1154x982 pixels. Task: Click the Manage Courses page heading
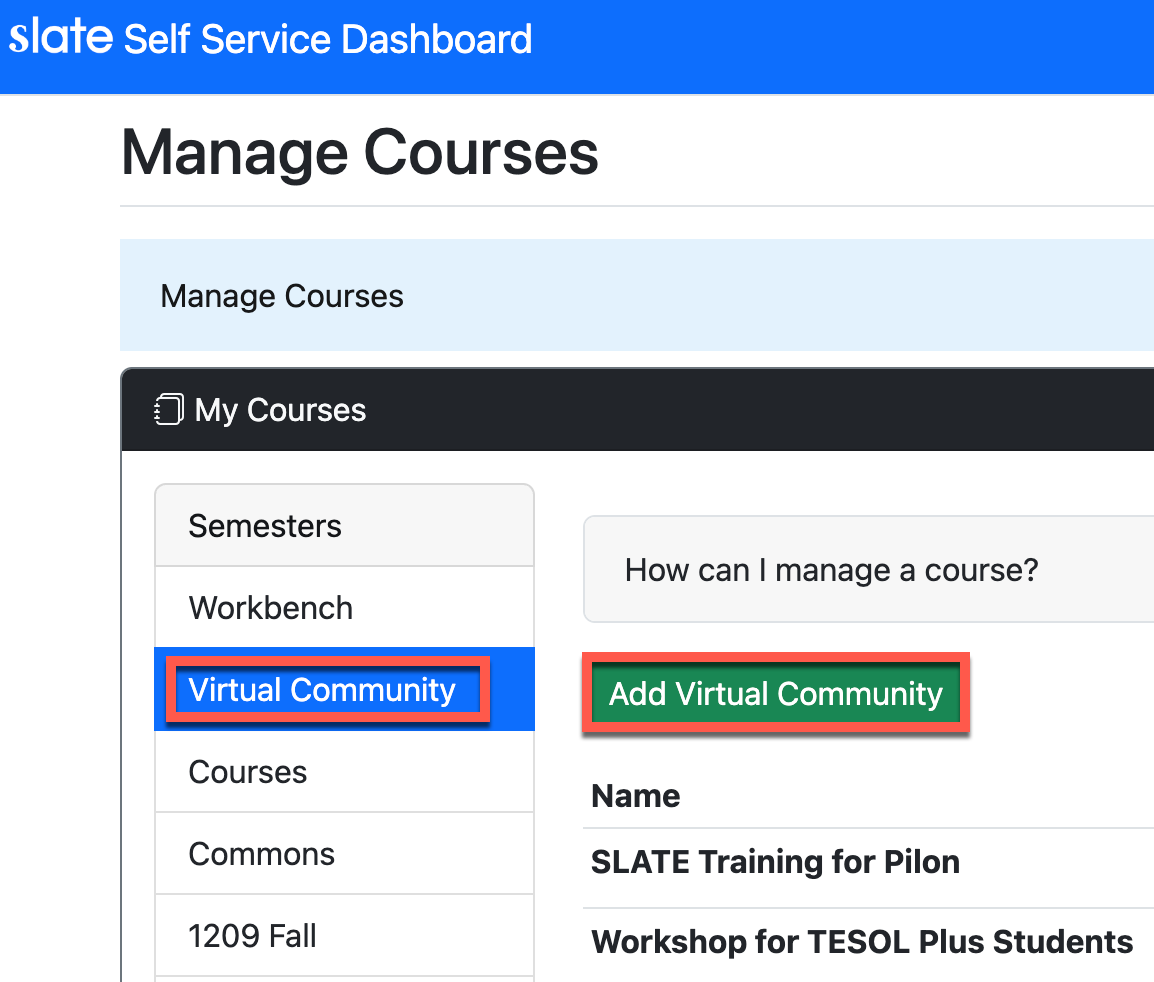click(359, 152)
